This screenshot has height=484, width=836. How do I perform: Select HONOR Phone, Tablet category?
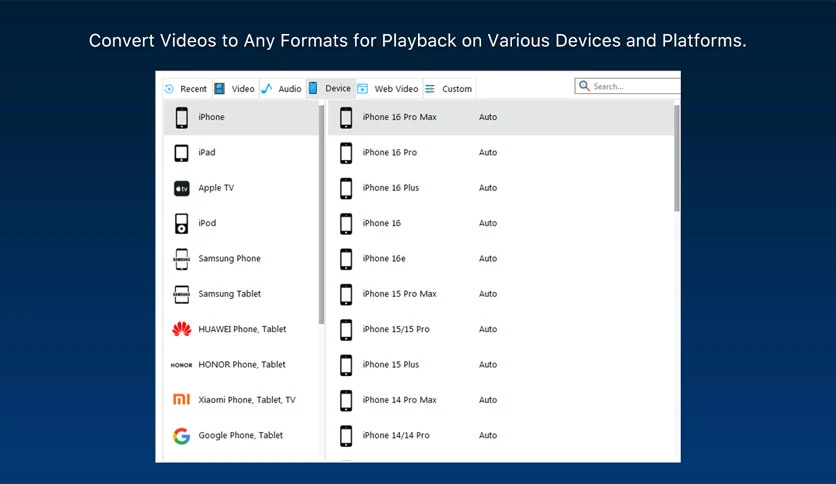click(242, 365)
